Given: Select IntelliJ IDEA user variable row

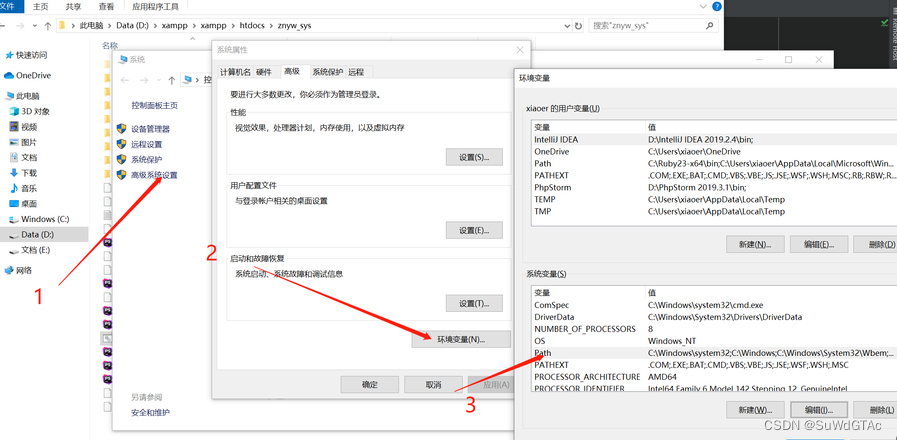Looking at the screenshot, I should [x=714, y=140].
